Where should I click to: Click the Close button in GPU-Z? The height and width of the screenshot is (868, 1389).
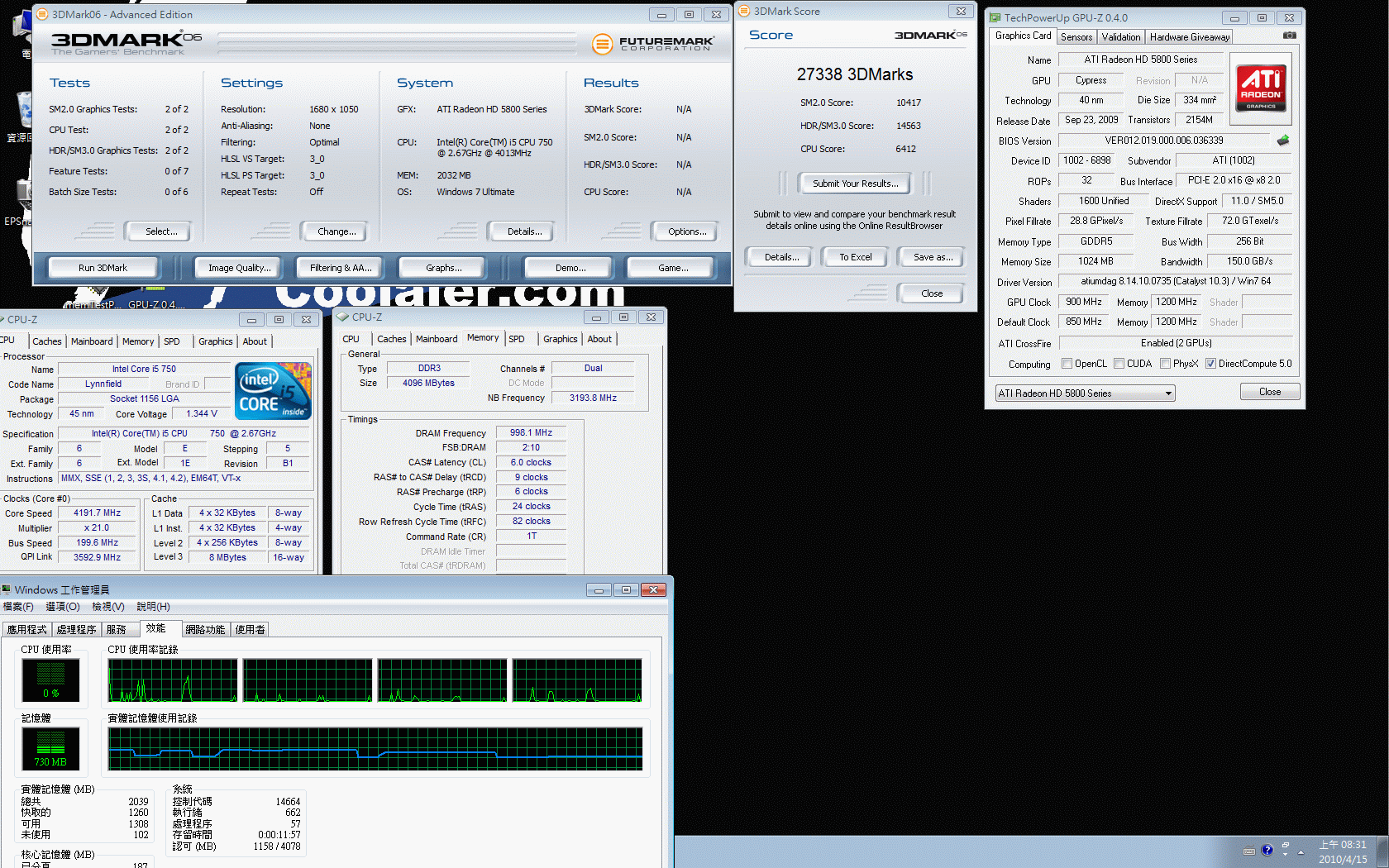1269,392
